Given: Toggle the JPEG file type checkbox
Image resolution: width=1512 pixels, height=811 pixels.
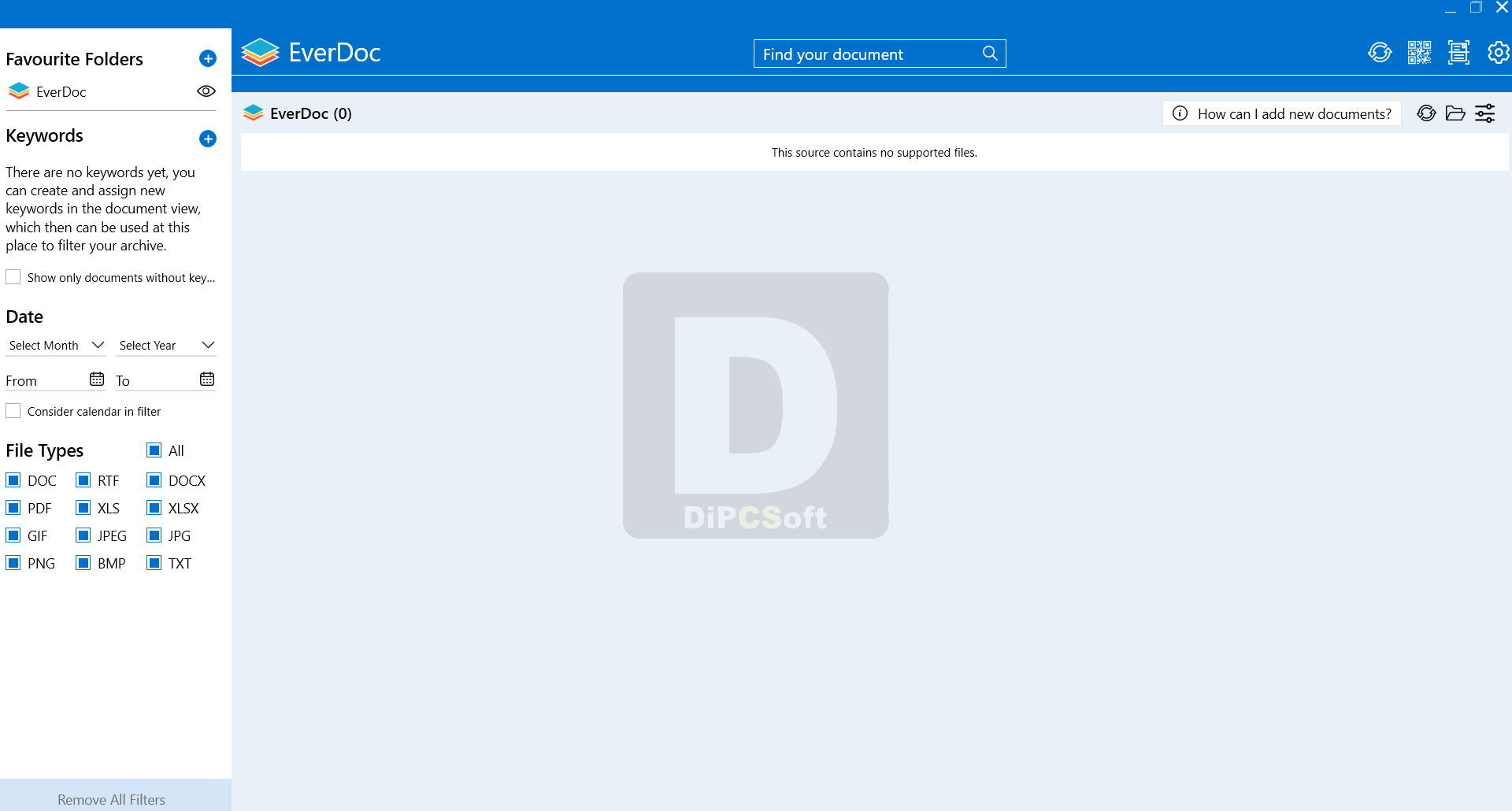Looking at the screenshot, I should click(83, 535).
